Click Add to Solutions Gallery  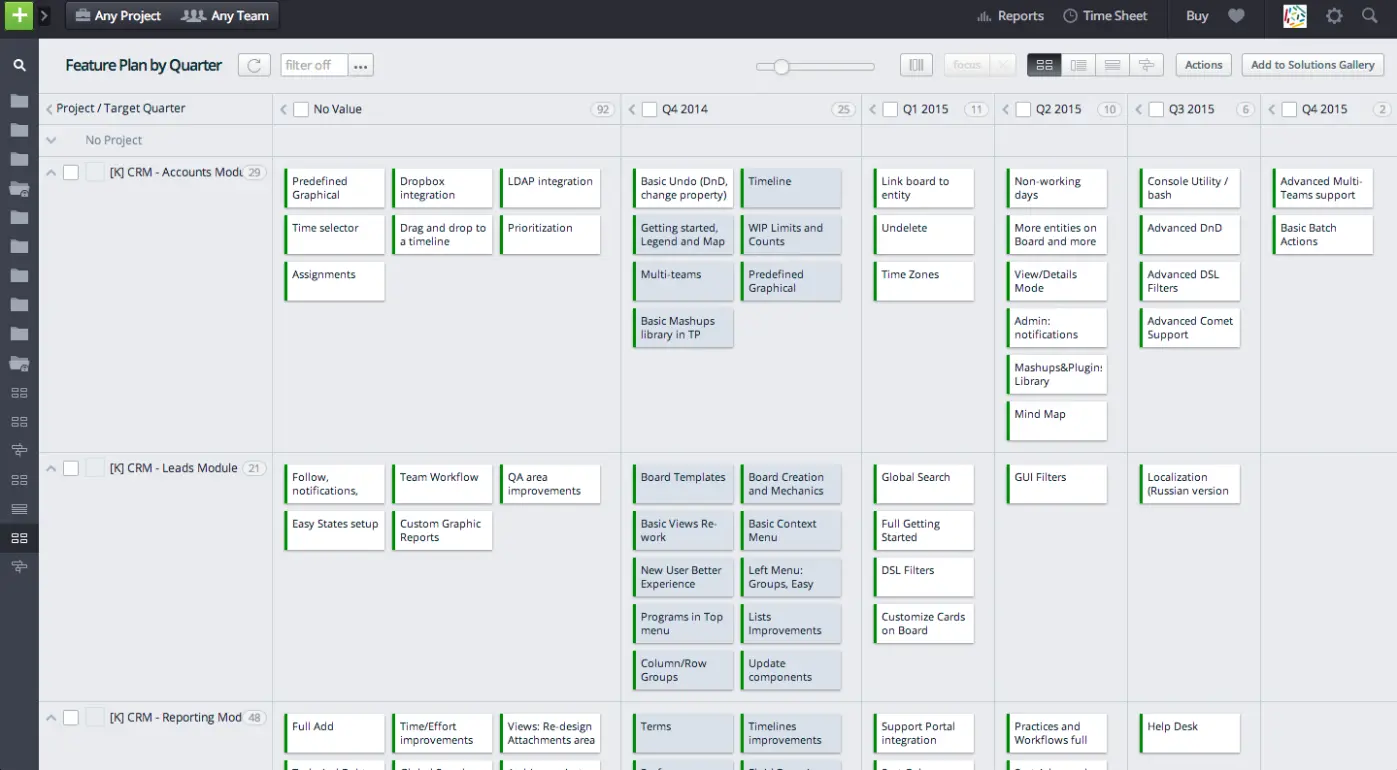coord(1312,65)
